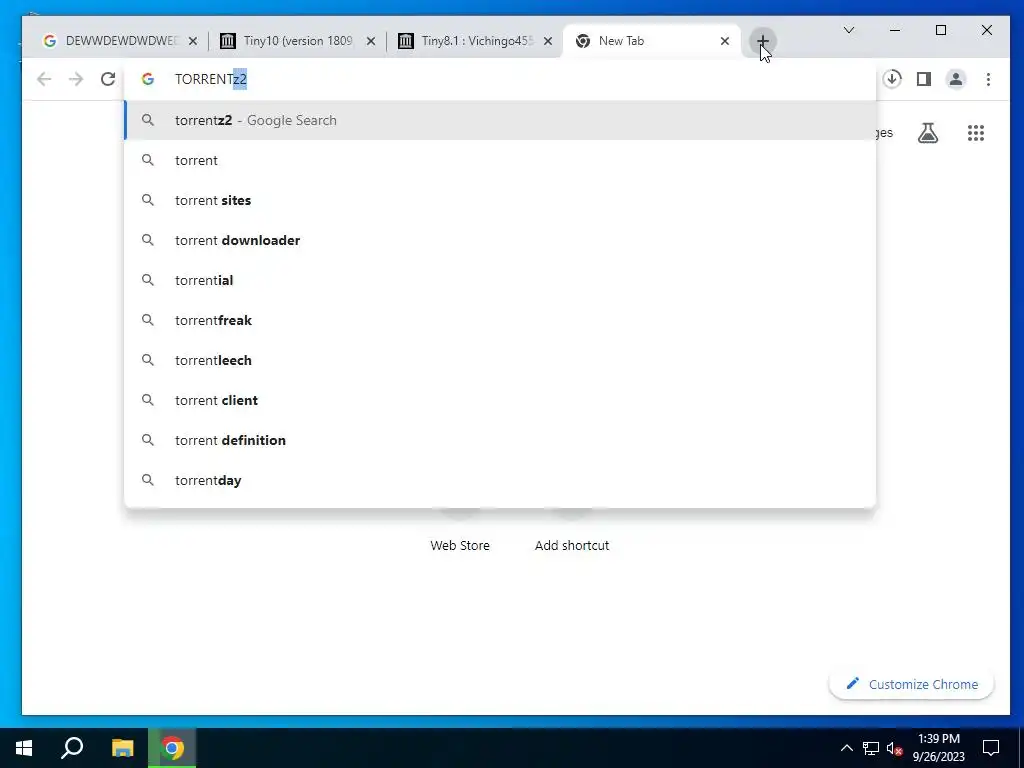Go forward to next page
This screenshot has width=1024, height=768.
(76, 79)
